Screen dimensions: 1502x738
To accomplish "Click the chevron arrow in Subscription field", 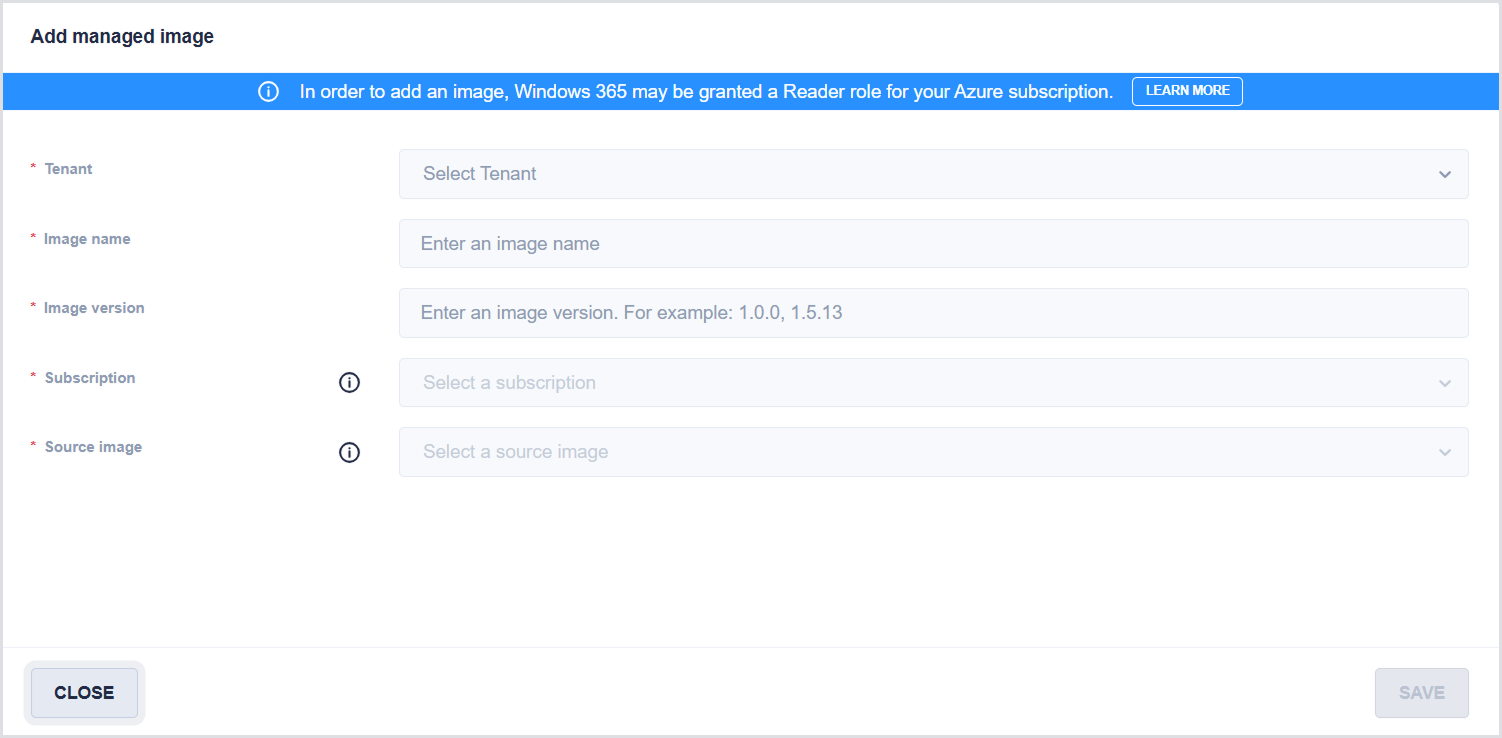I will coord(1444,383).
